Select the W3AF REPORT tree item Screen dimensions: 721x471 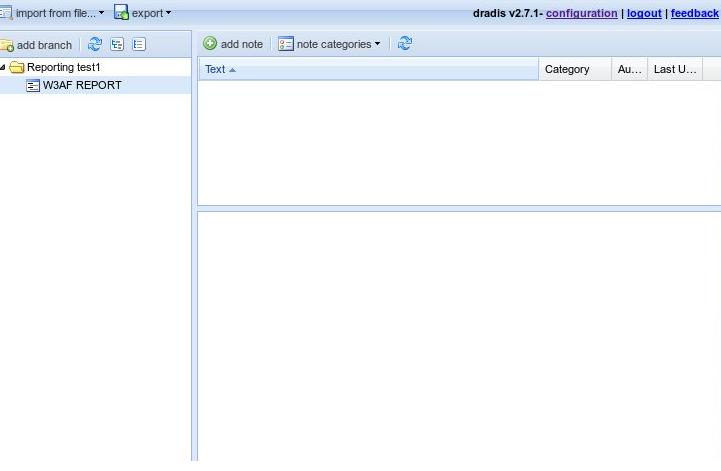point(82,86)
